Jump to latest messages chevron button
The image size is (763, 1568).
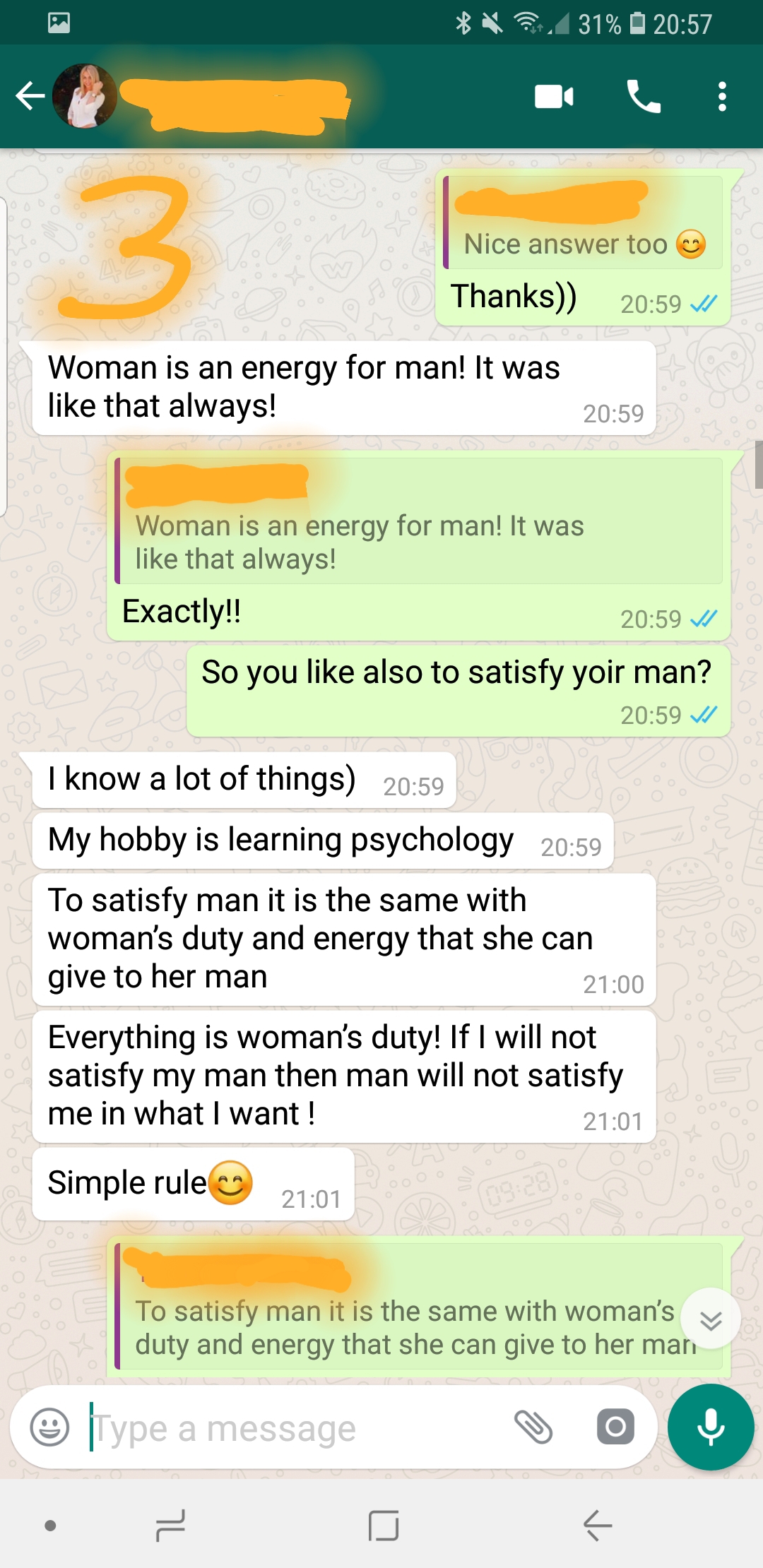[x=711, y=1319]
